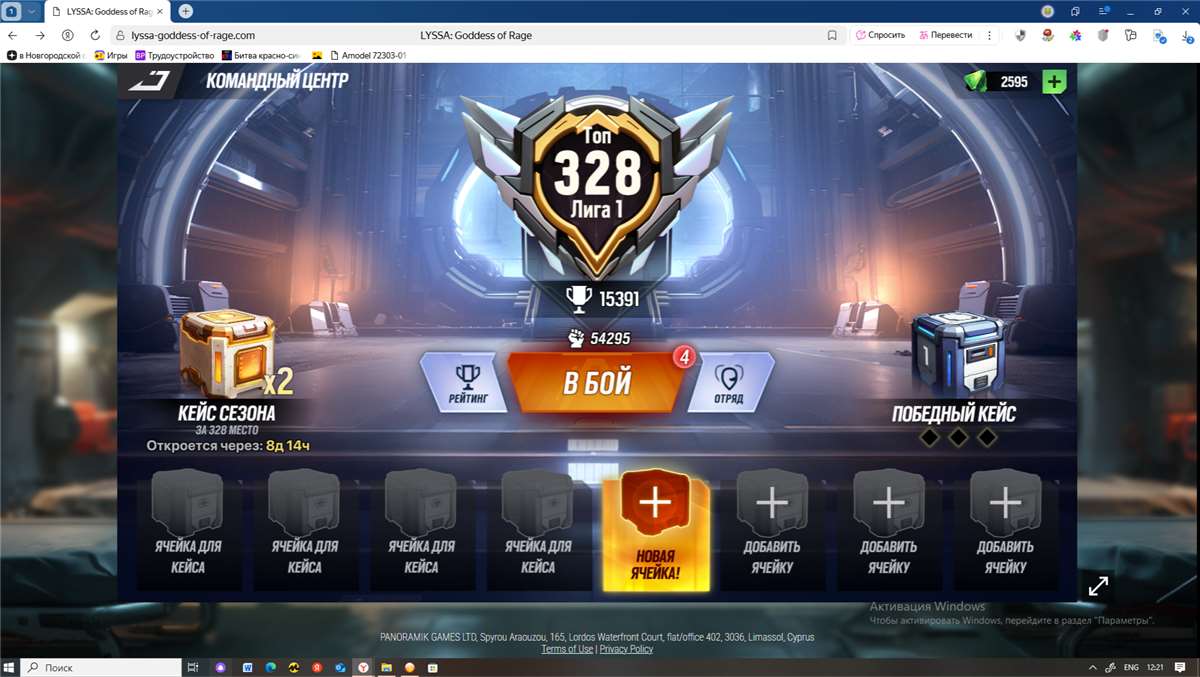Click the lock icon in the address bar
This screenshot has height=677, width=1200.
(x=121, y=35)
